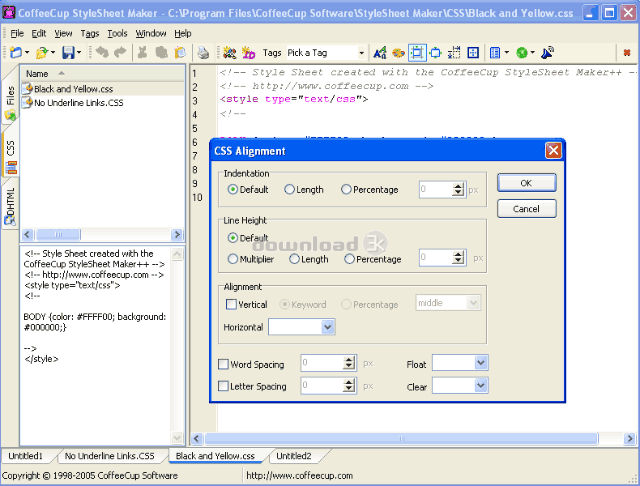Select Indentation Default radio button

click(232, 189)
